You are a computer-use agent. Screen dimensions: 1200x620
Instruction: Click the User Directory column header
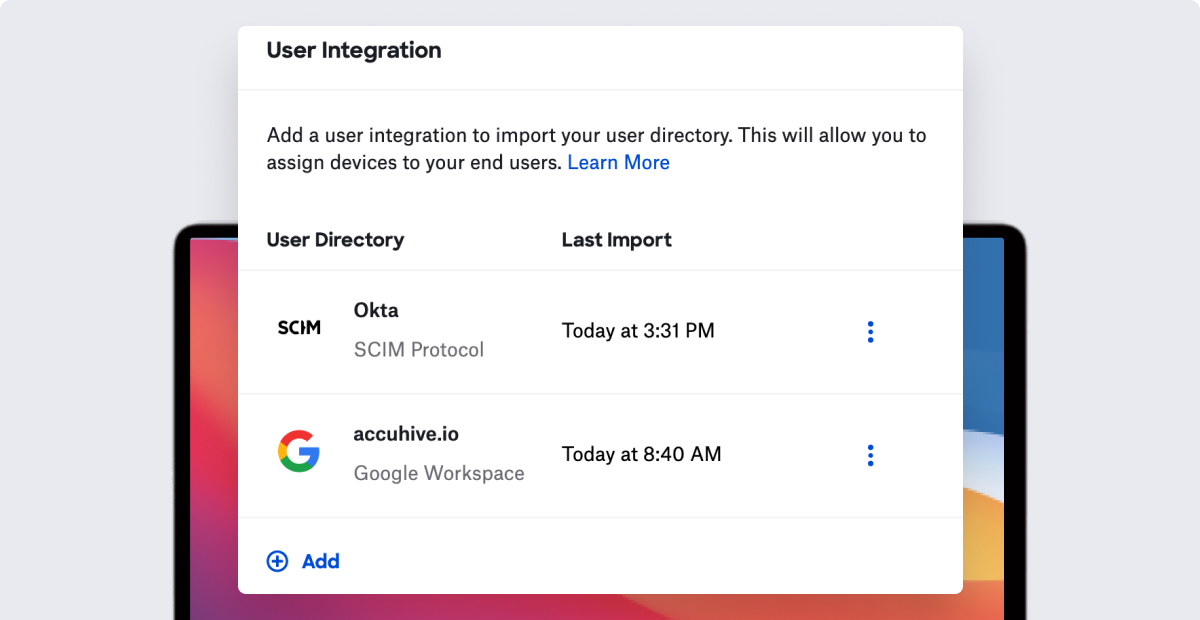(x=335, y=240)
